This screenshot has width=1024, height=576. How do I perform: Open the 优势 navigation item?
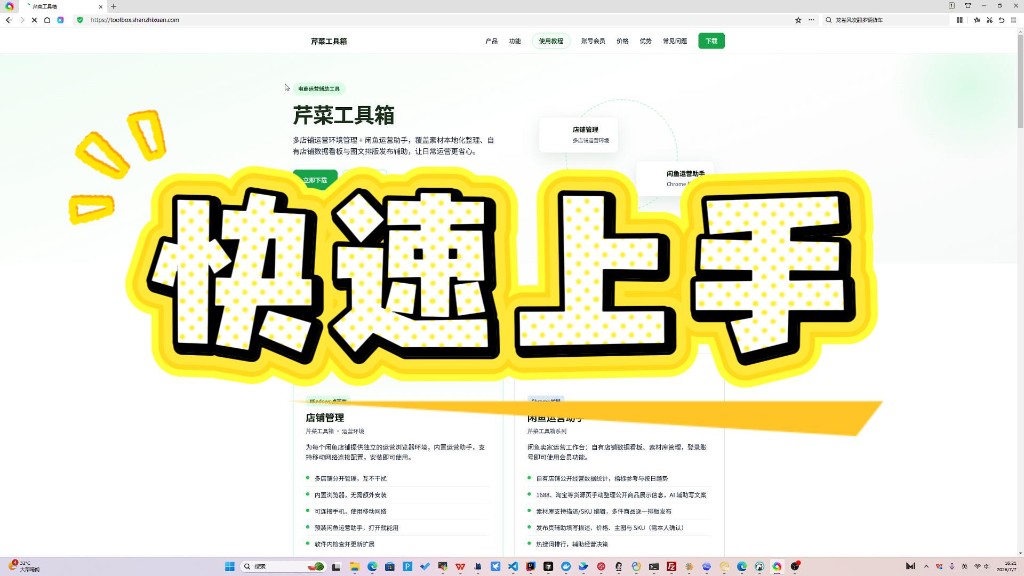tap(646, 41)
